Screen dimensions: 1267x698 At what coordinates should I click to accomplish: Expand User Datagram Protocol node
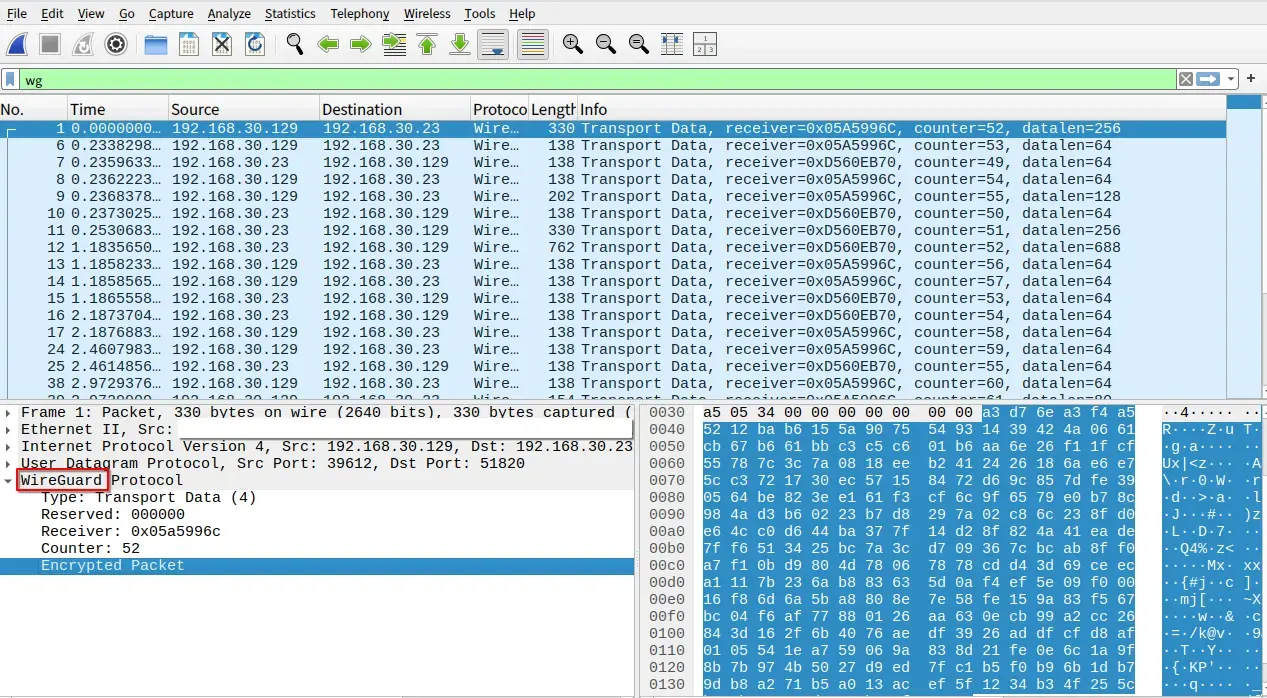pyautogui.click(x=9, y=463)
